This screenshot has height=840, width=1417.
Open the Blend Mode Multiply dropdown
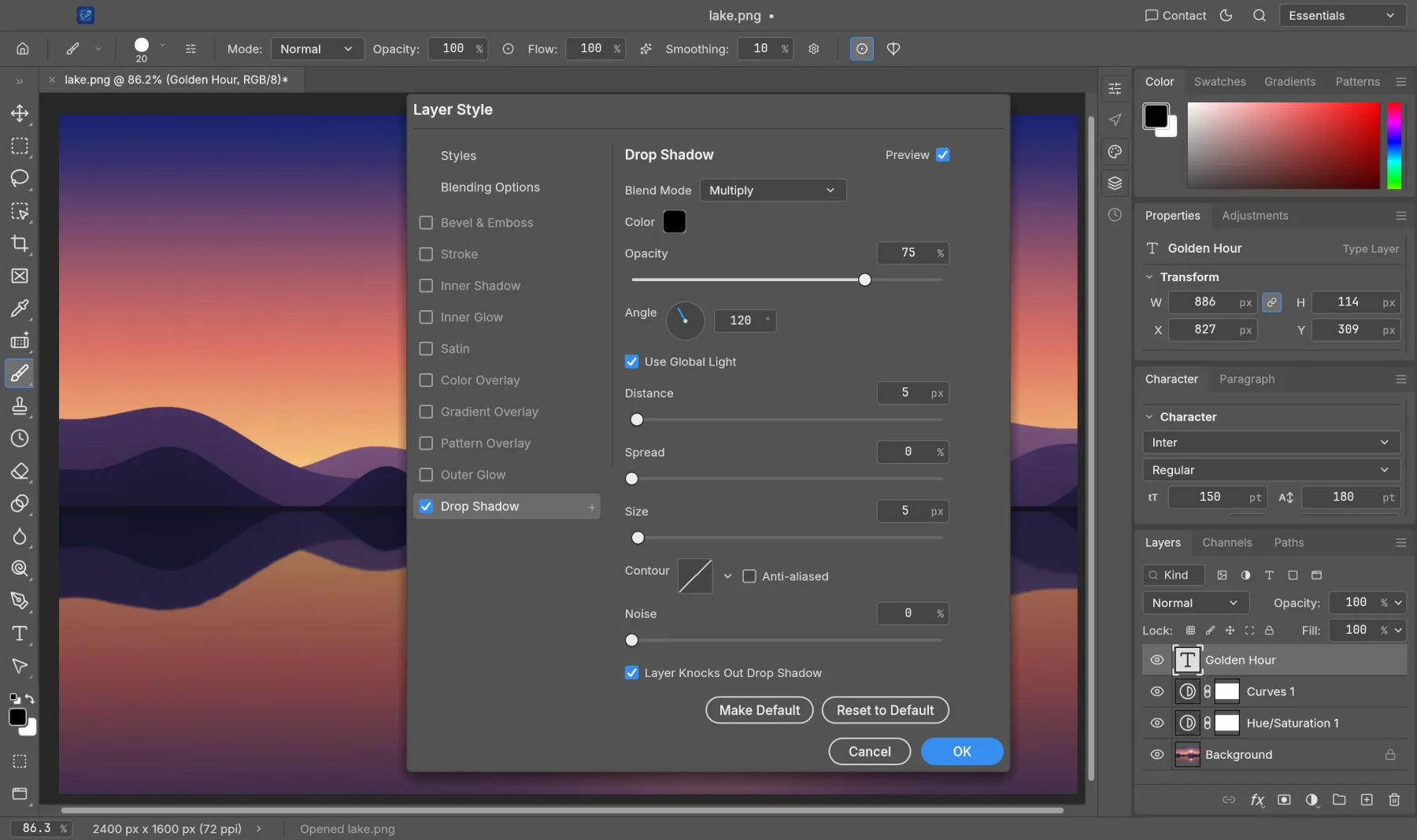pos(773,191)
